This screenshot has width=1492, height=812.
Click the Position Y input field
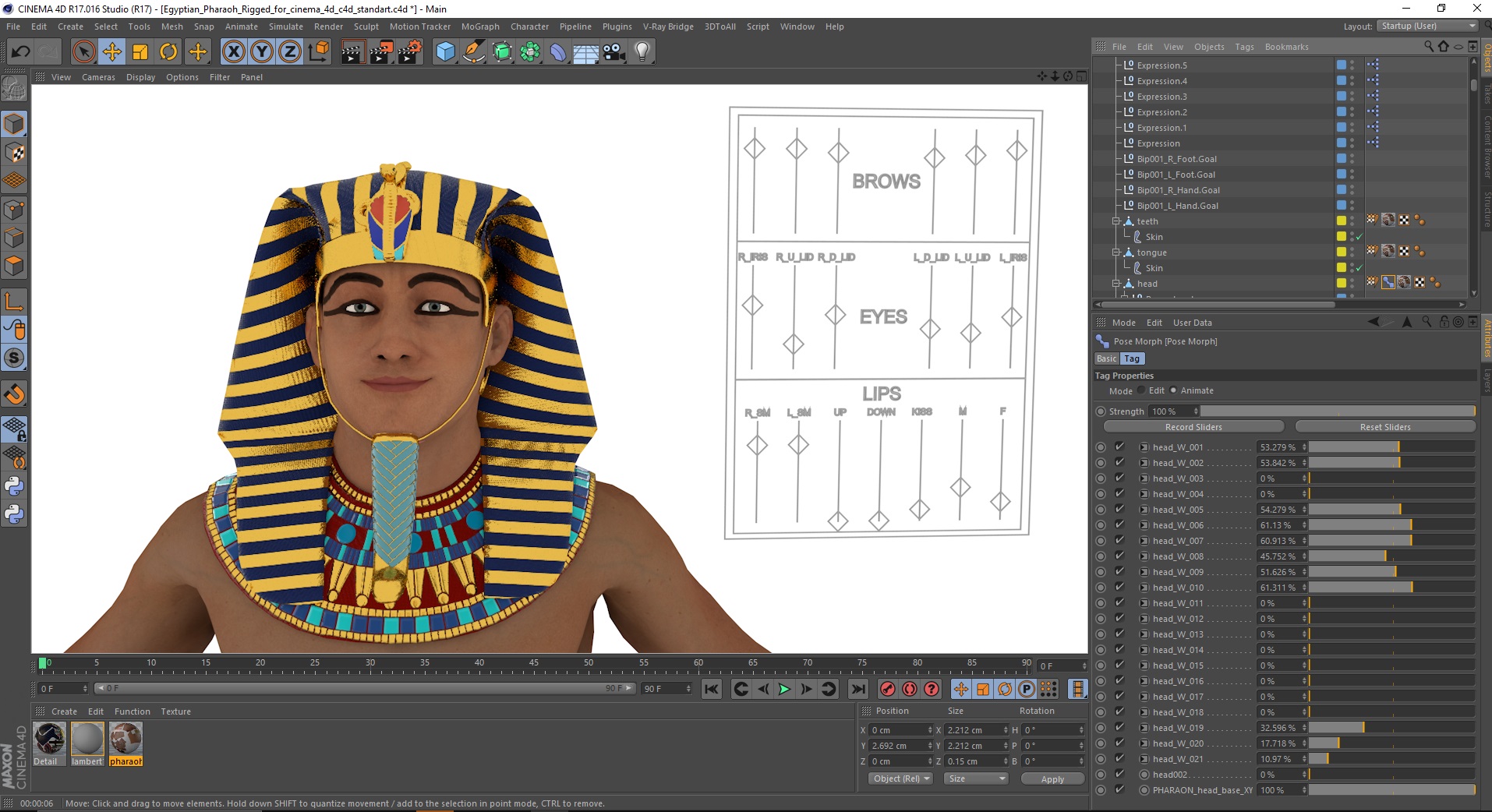pyautogui.click(x=900, y=746)
